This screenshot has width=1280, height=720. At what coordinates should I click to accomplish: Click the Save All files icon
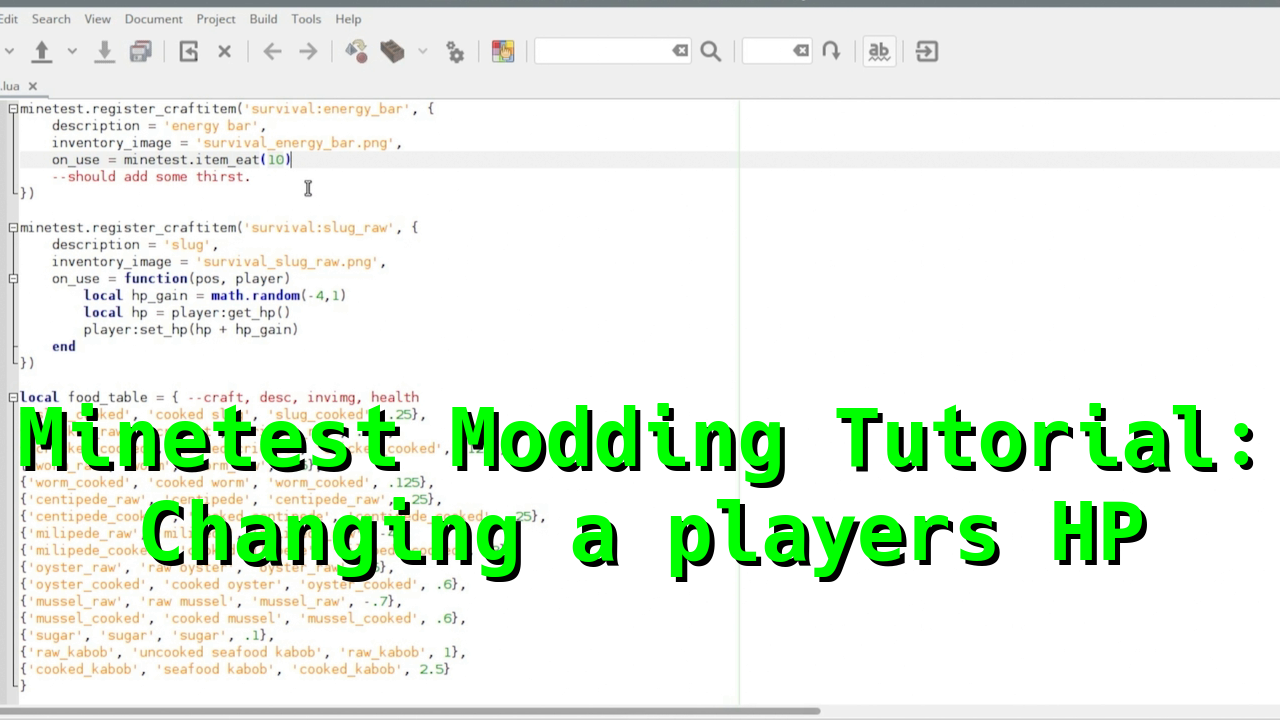click(141, 51)
